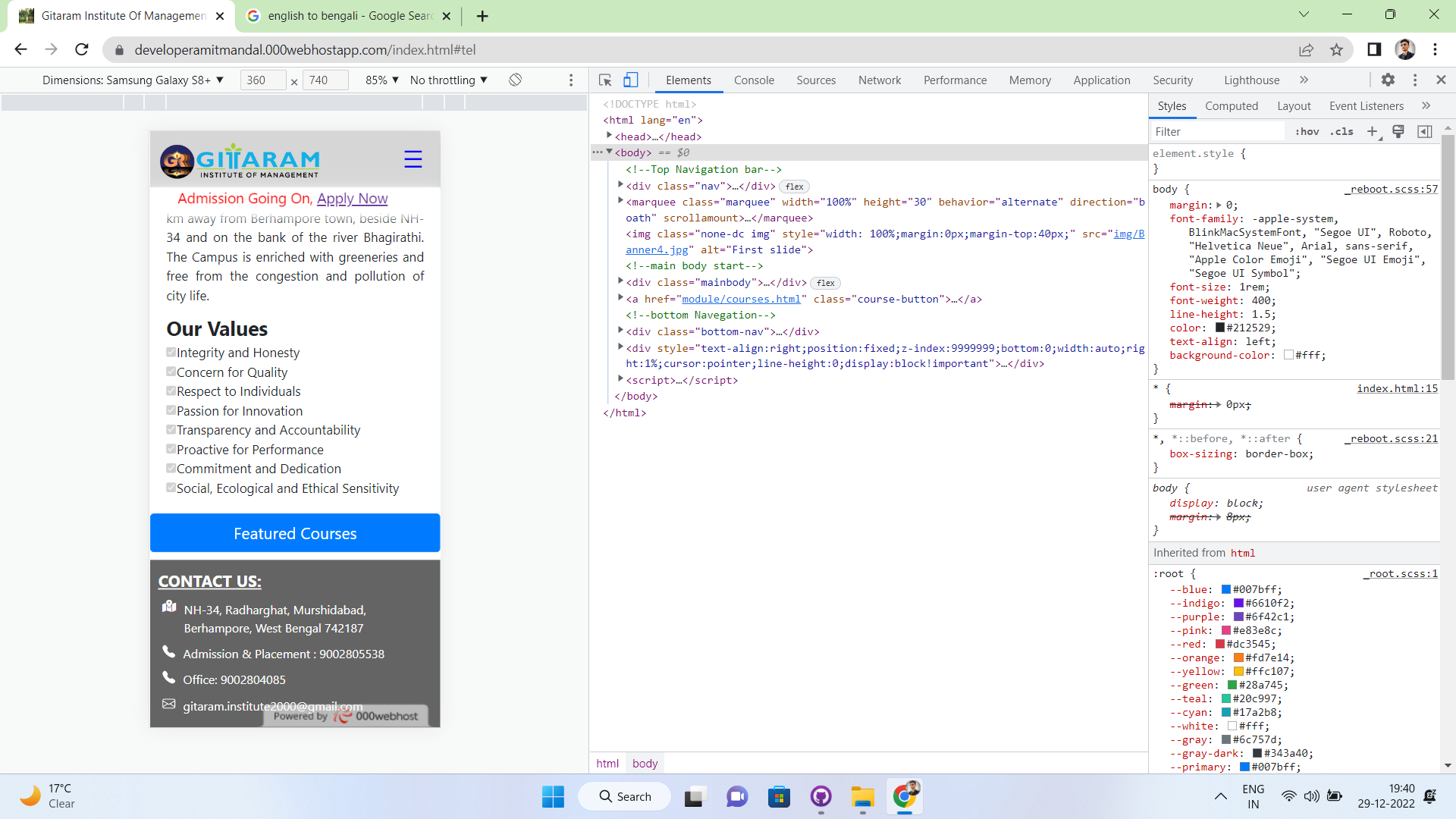Open the chat app on the taskbar
The height and width of the screenshot is (819, 1456).
pos(737,797)
